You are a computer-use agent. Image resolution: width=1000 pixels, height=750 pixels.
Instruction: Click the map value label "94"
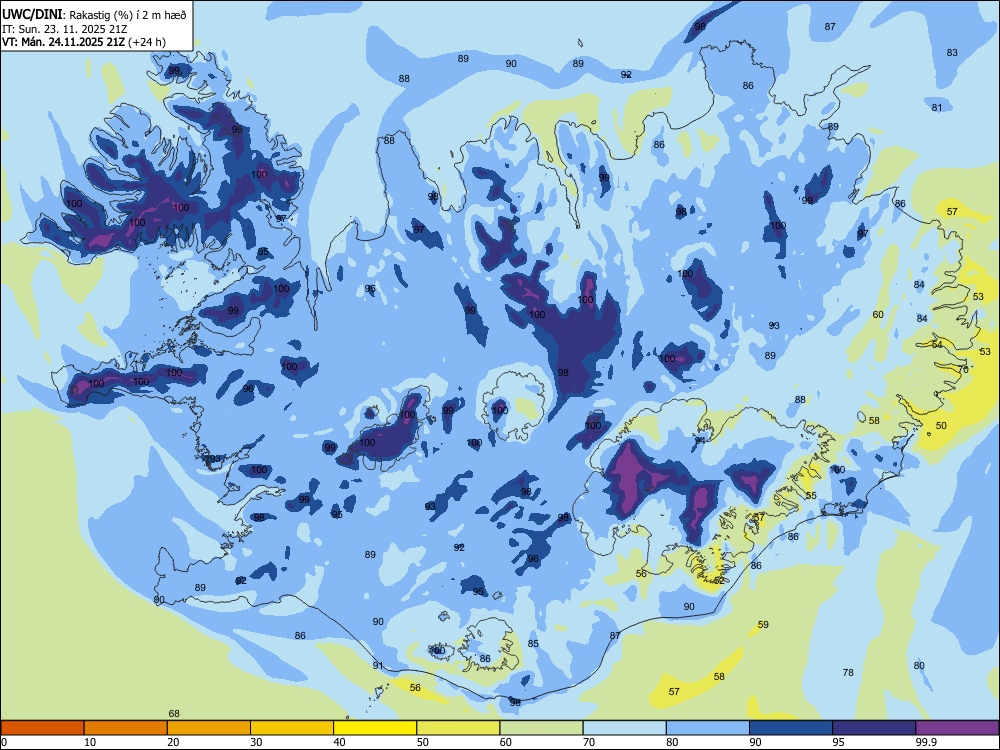[700, 440]
